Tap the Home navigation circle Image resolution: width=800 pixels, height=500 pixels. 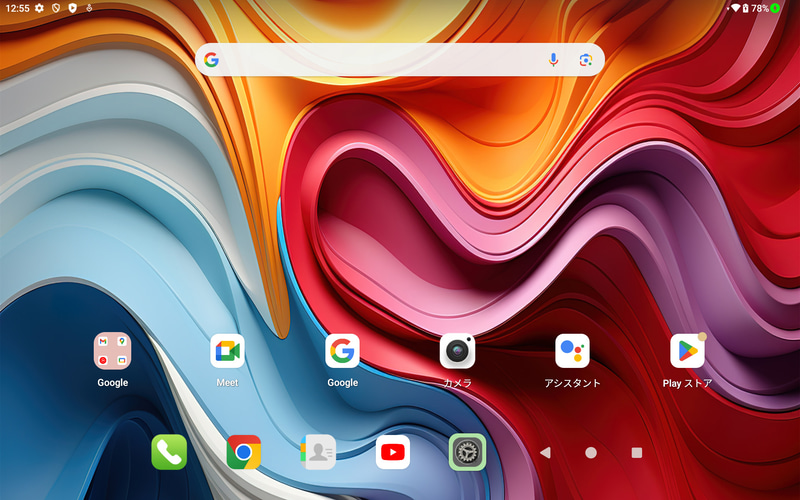pyautogui.click(x=591, y=453)
